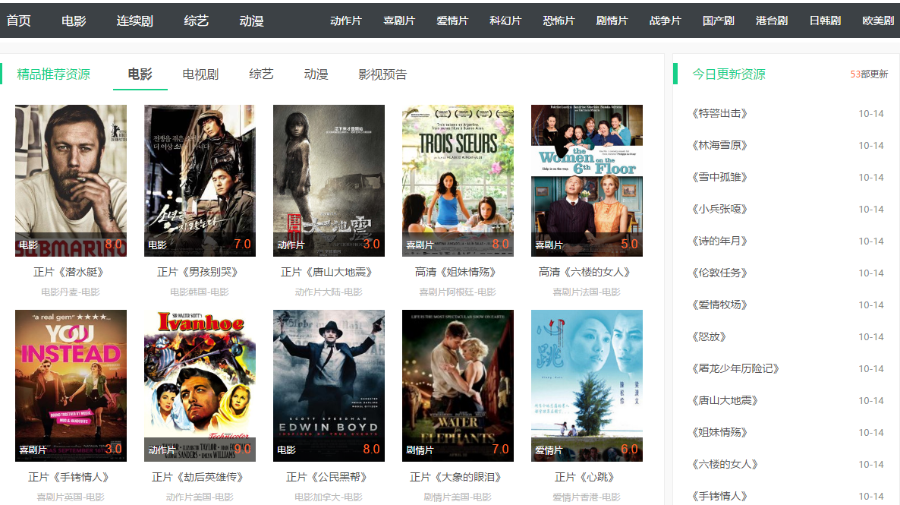The height and width of the screenshot is (505, 900).
Task: Open 《小兵张嘎》 in today's updates
Action: click(x=720, y=209)
